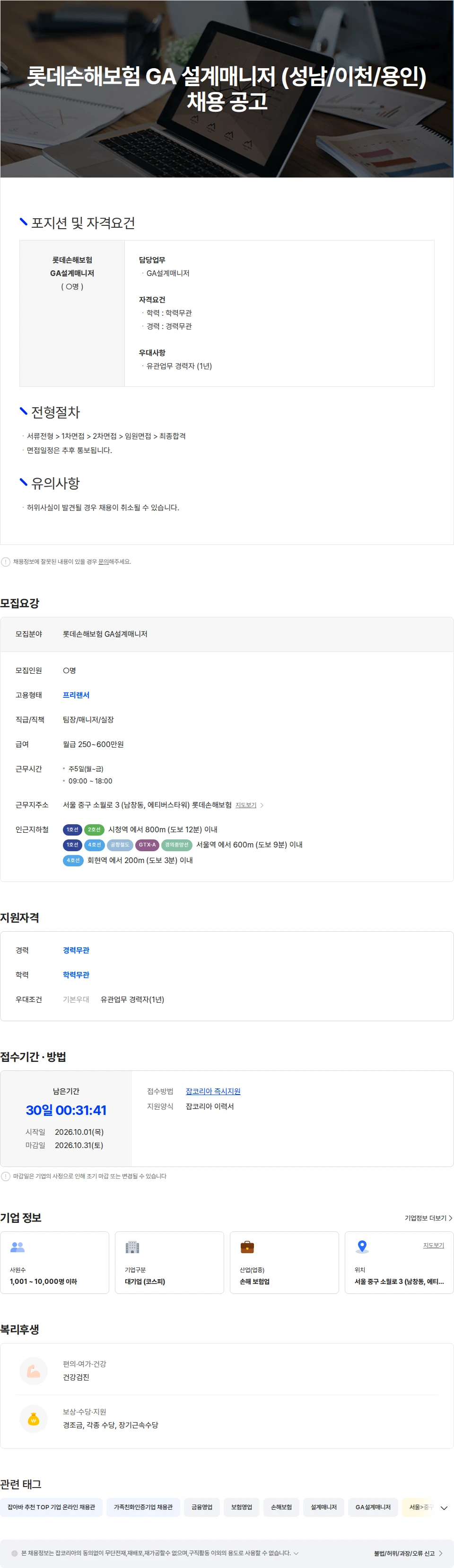Click the info icon beside 마감일은 기업의 사정
The height and width of the screenshot is (1568, 454).
[x=6, y=1176]
